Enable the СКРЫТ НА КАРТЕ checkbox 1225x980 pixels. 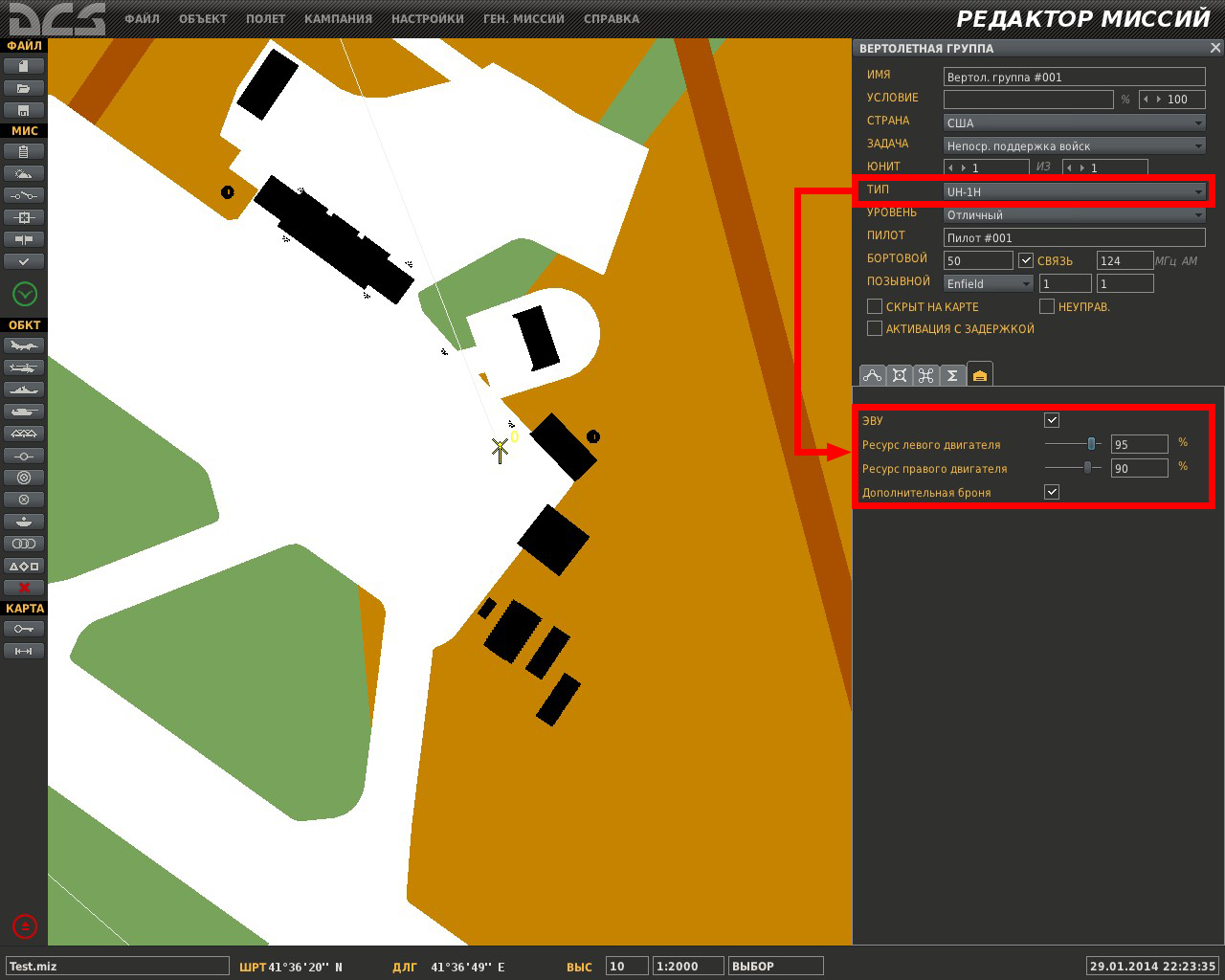point(874,306)
